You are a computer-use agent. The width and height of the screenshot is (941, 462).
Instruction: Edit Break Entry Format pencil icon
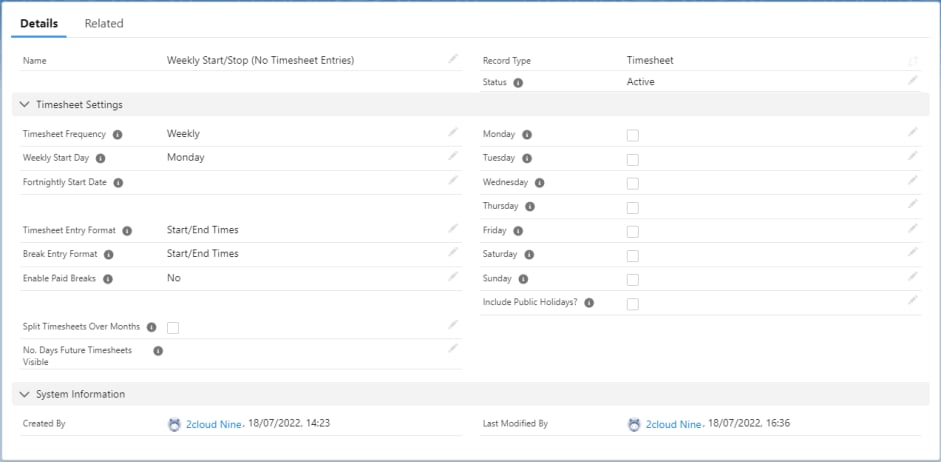coord(453,252)
